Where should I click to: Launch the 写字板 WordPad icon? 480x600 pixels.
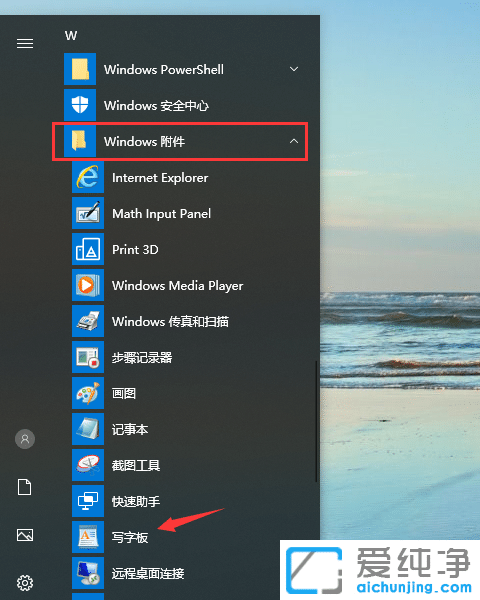(x=88, y=537)
